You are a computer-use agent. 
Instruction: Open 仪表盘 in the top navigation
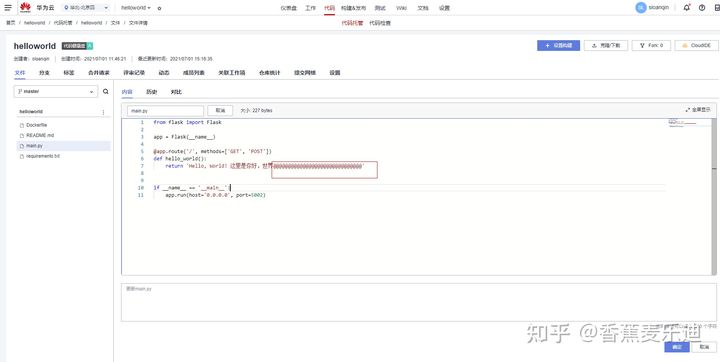[288, 8]
